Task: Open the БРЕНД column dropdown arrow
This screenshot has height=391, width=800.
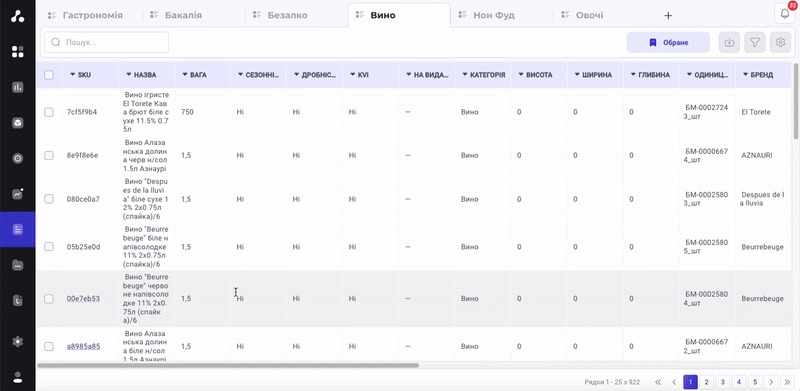Action: pyautogui.click(x=745, y=75)
